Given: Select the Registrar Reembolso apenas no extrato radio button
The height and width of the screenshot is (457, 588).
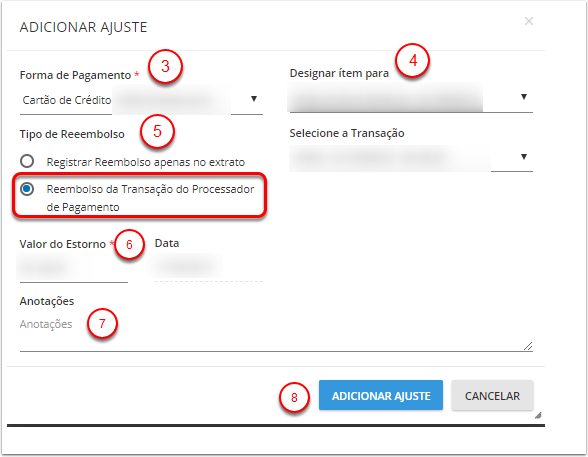Looking at the screenshot, I should (27, 161).
